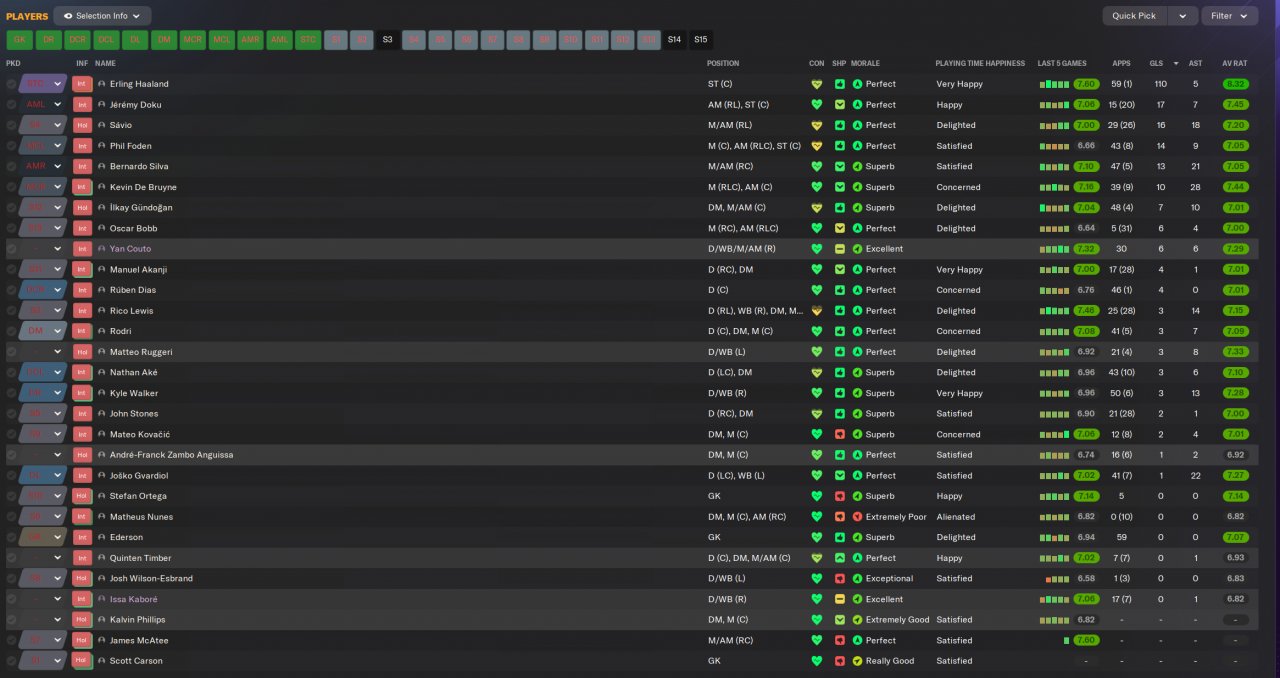Click Erling Haaland's Int status badge

82,84
